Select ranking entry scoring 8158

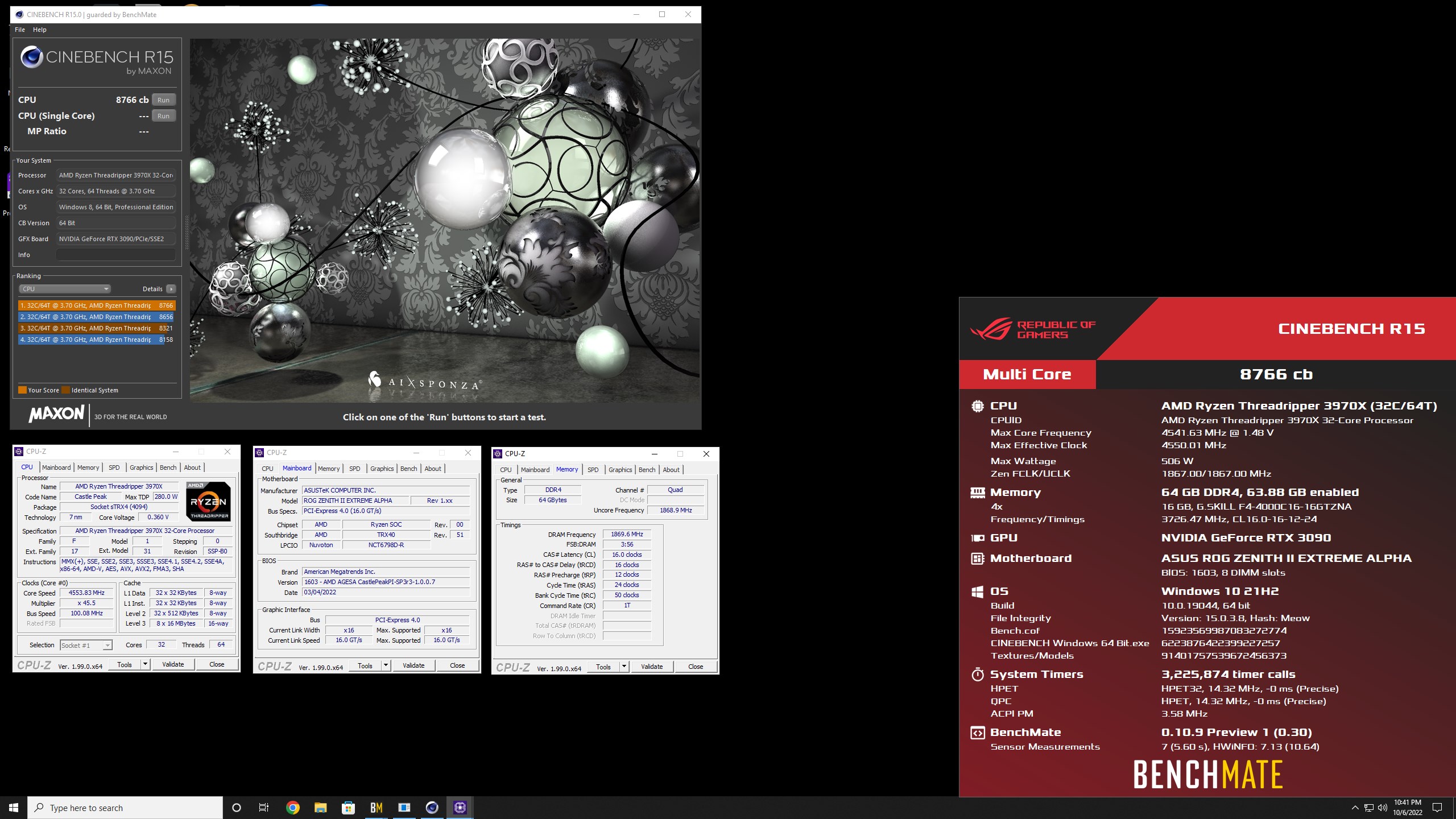coord(96,340)
